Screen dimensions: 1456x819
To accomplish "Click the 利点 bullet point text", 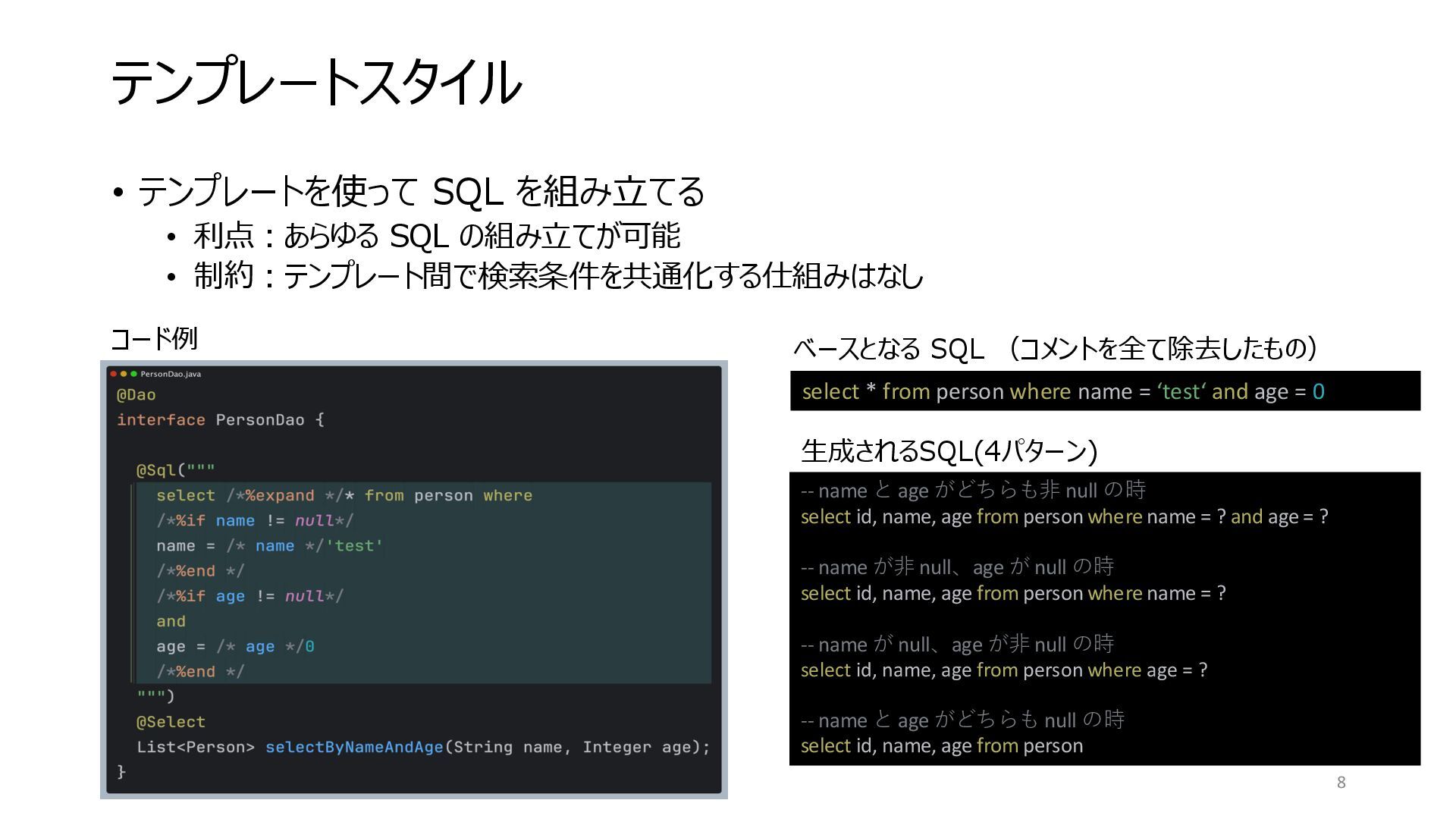I will pos(437,236).
